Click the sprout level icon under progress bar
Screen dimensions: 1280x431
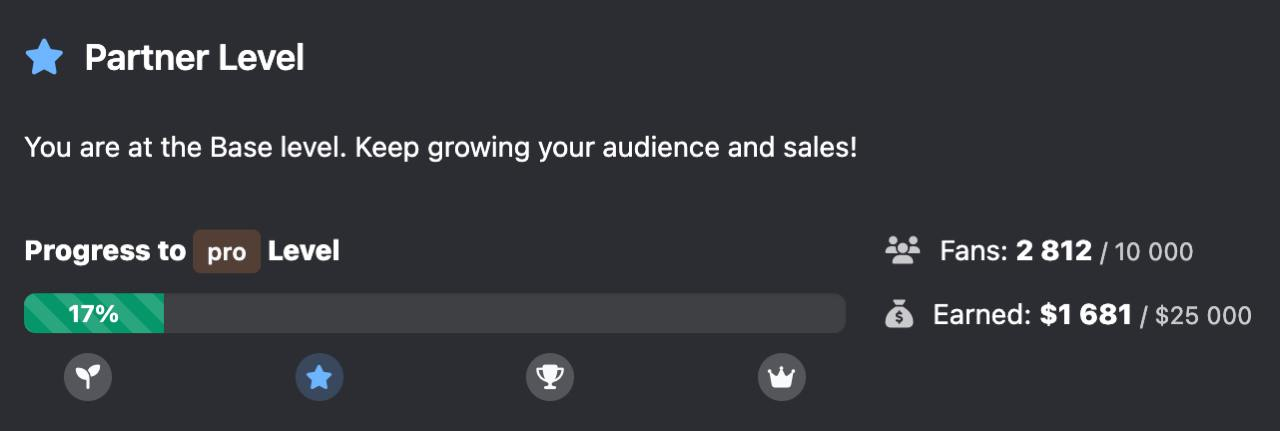(88, 377)
